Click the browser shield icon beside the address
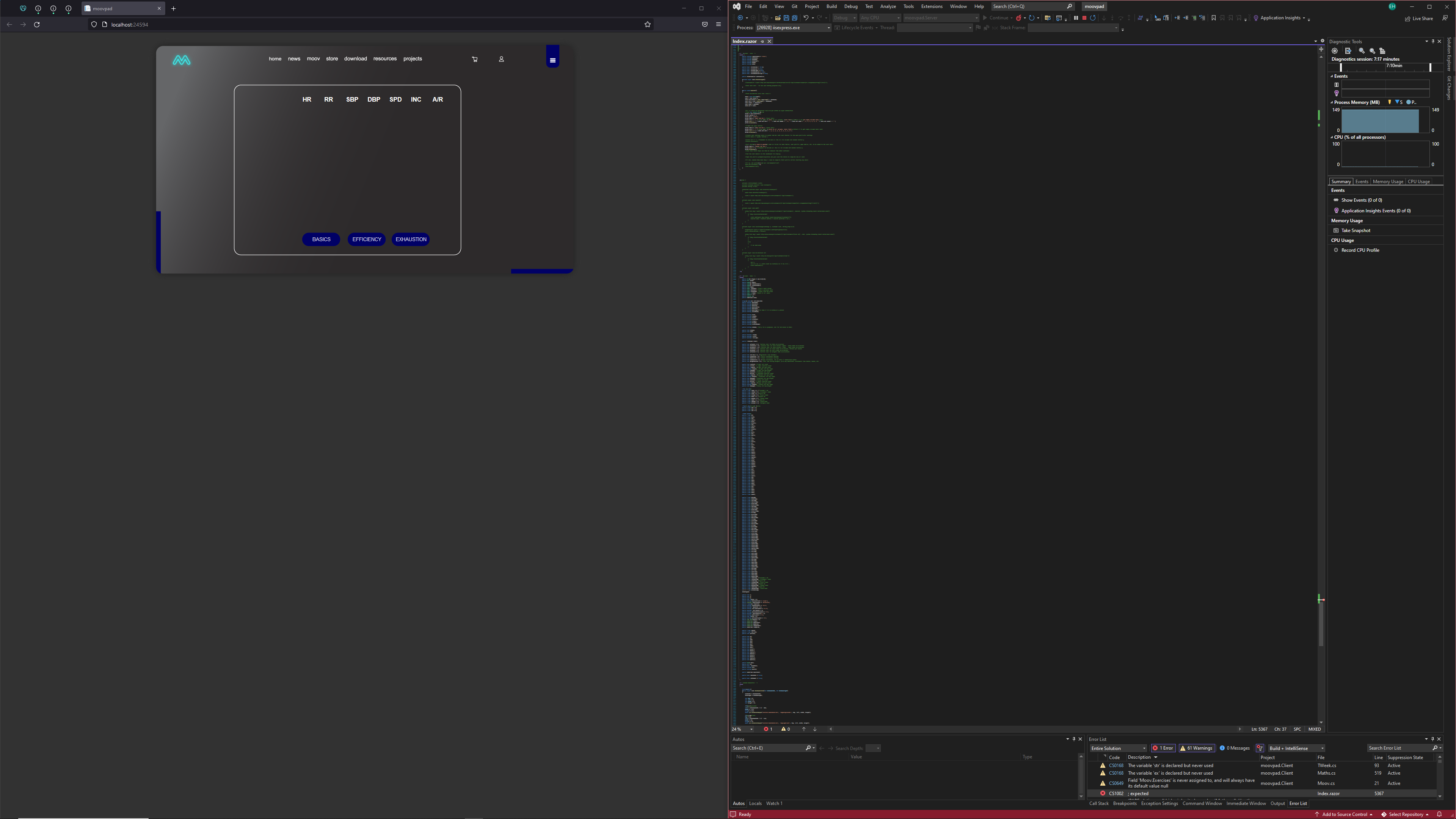 (x=94, y=24)
